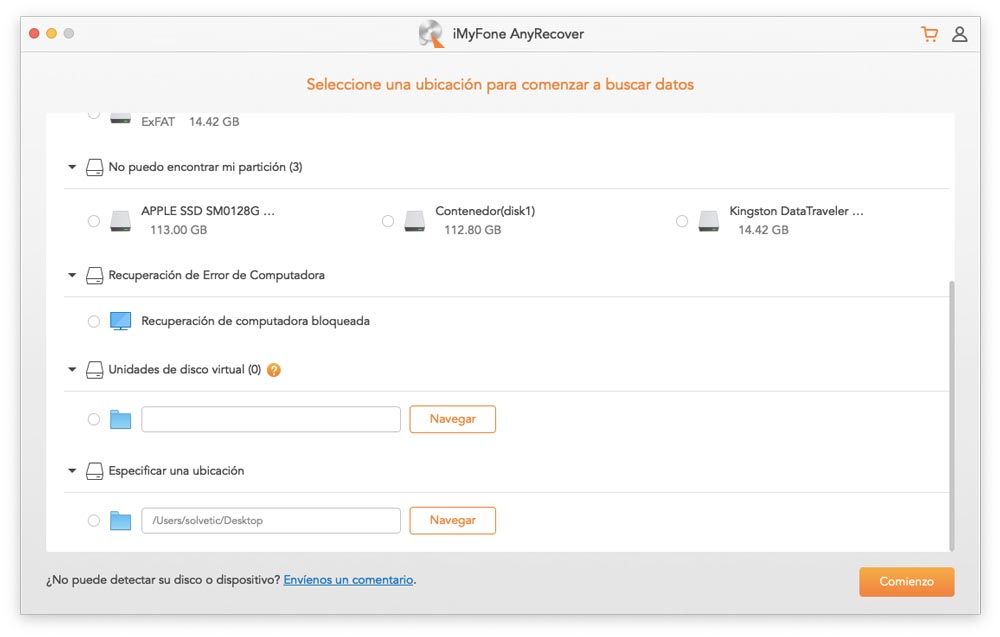Click the empty virtual disk path field
Image resolution: width=1000 pixels, height=637 pixels.
[x=271, y=419]
